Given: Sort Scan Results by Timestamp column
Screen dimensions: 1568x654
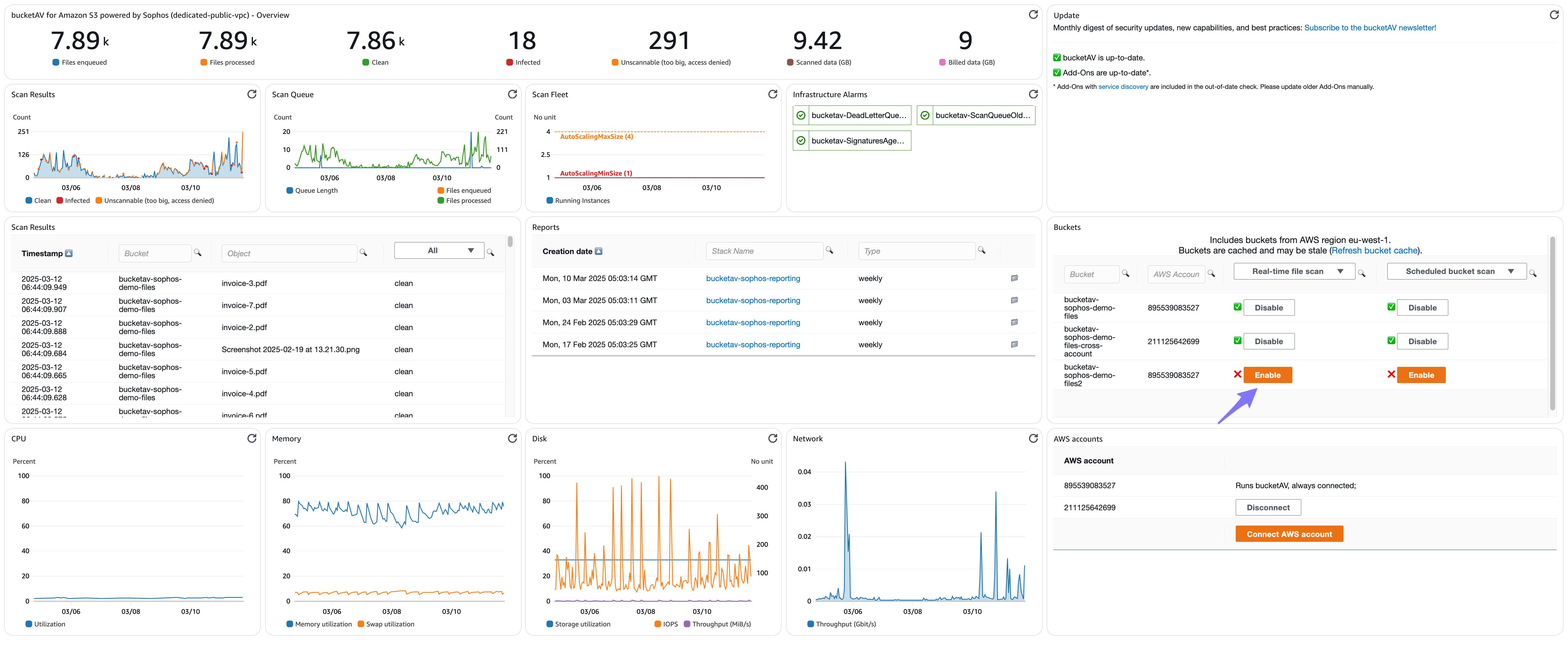Looking at the screenshot, I should point(47,253).
